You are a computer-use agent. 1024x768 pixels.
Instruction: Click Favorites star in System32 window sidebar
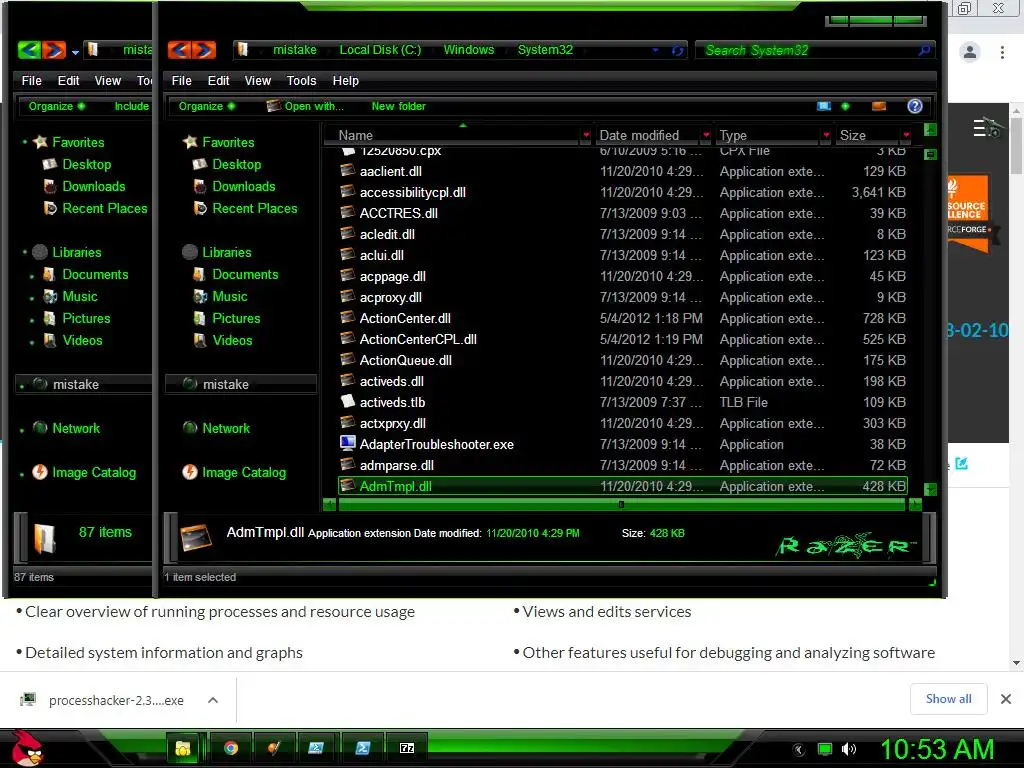click(190, 142)
